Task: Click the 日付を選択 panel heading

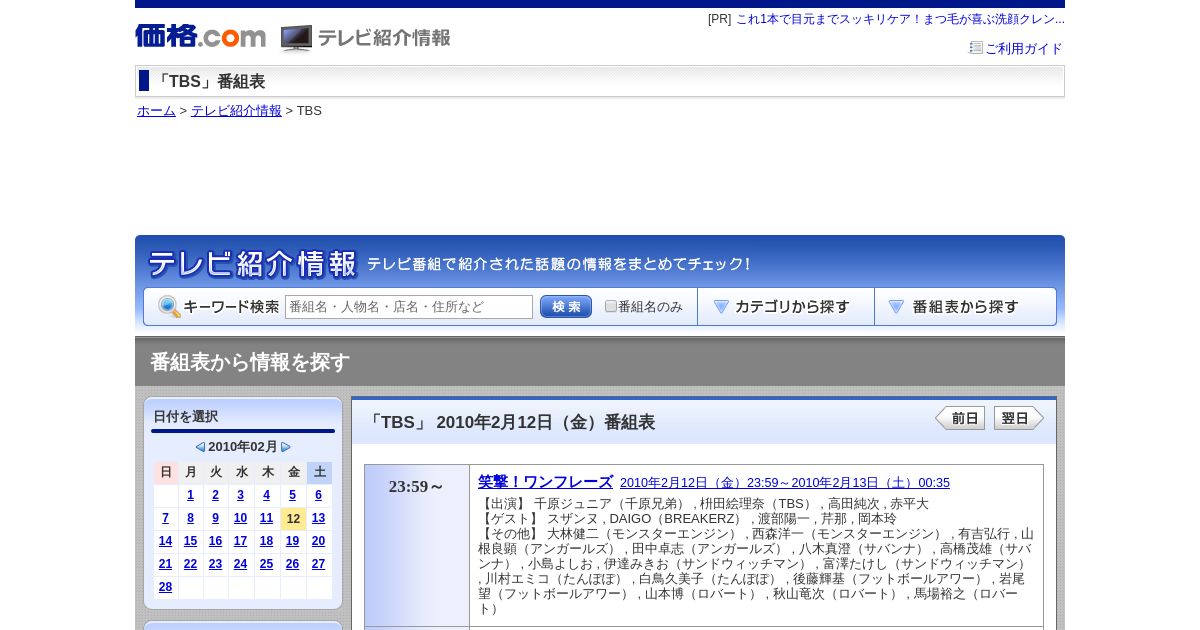Action: tap(186, 417)
